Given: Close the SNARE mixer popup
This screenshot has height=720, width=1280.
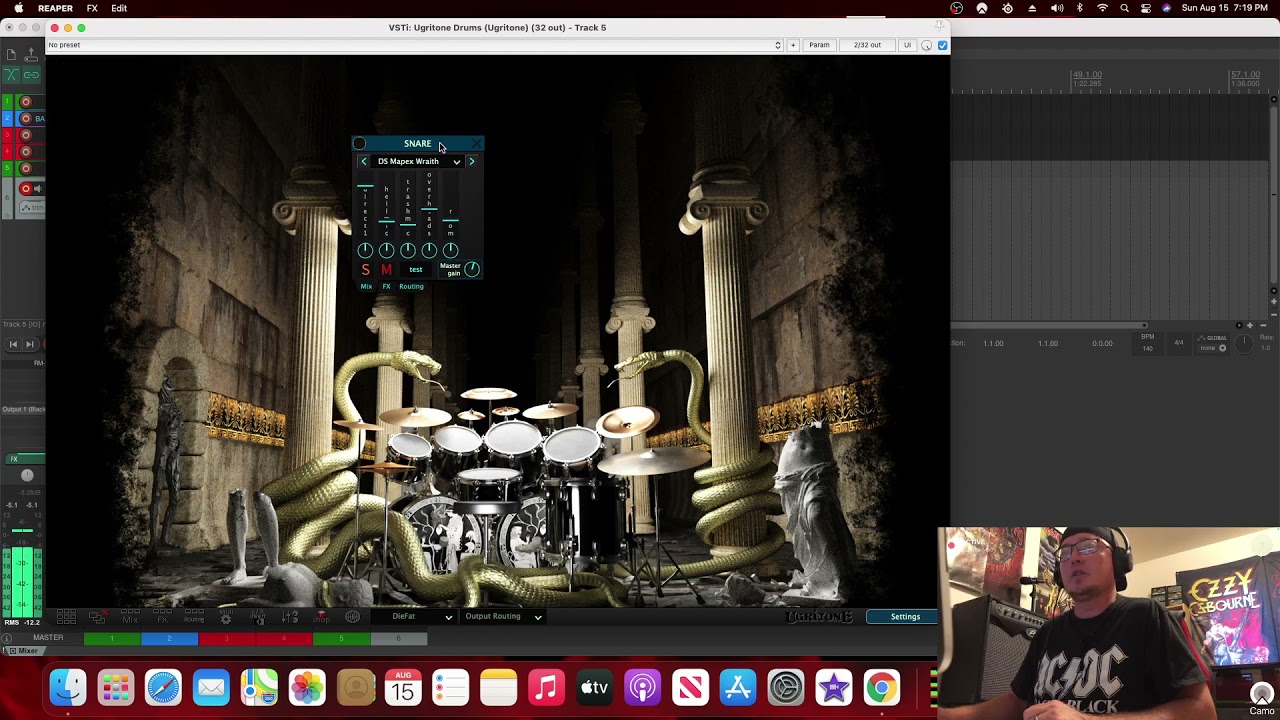Looking at the screenshot, I should coord(476,144).
